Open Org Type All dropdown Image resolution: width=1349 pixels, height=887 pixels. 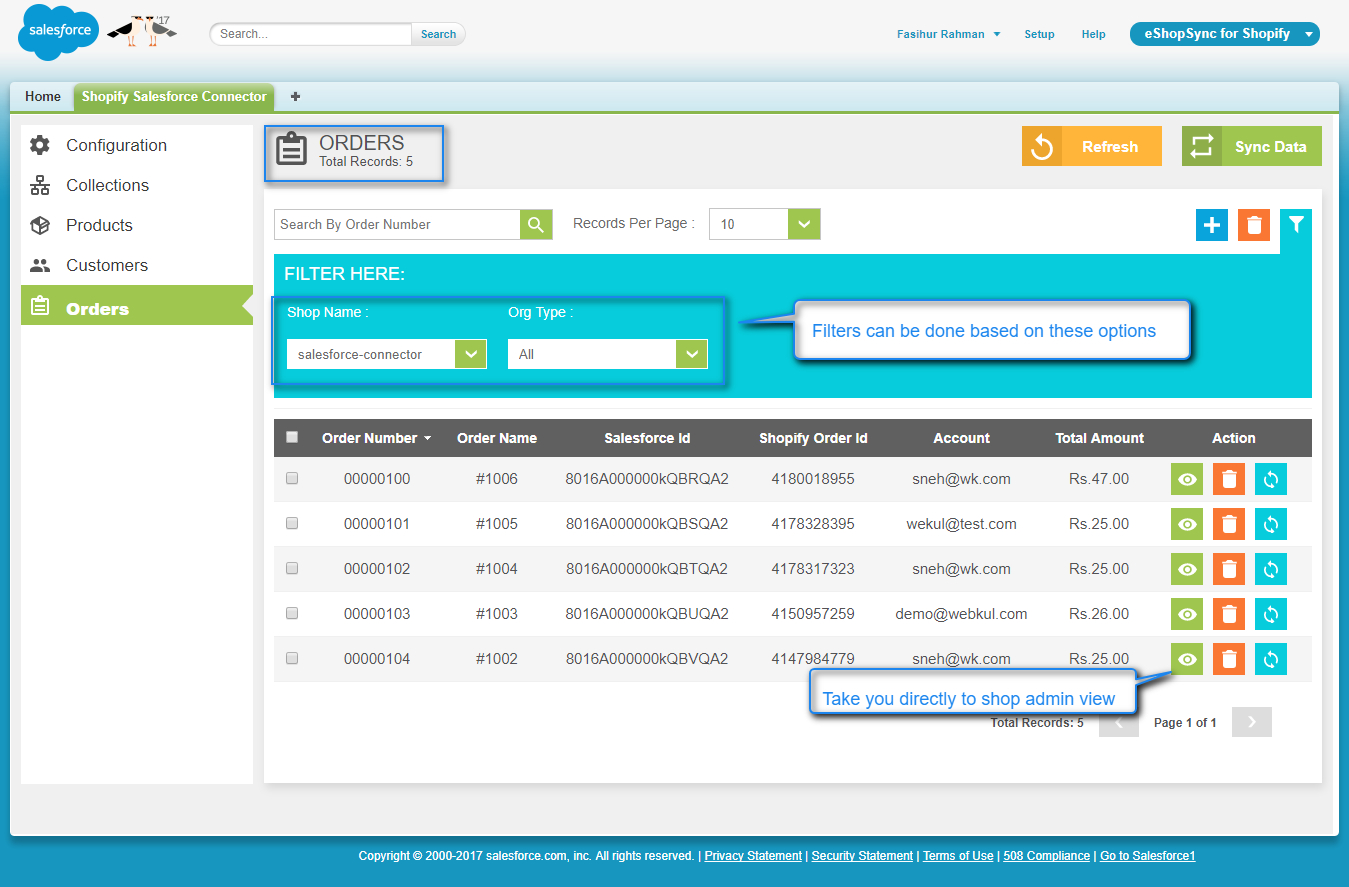(x=608, y=354)
